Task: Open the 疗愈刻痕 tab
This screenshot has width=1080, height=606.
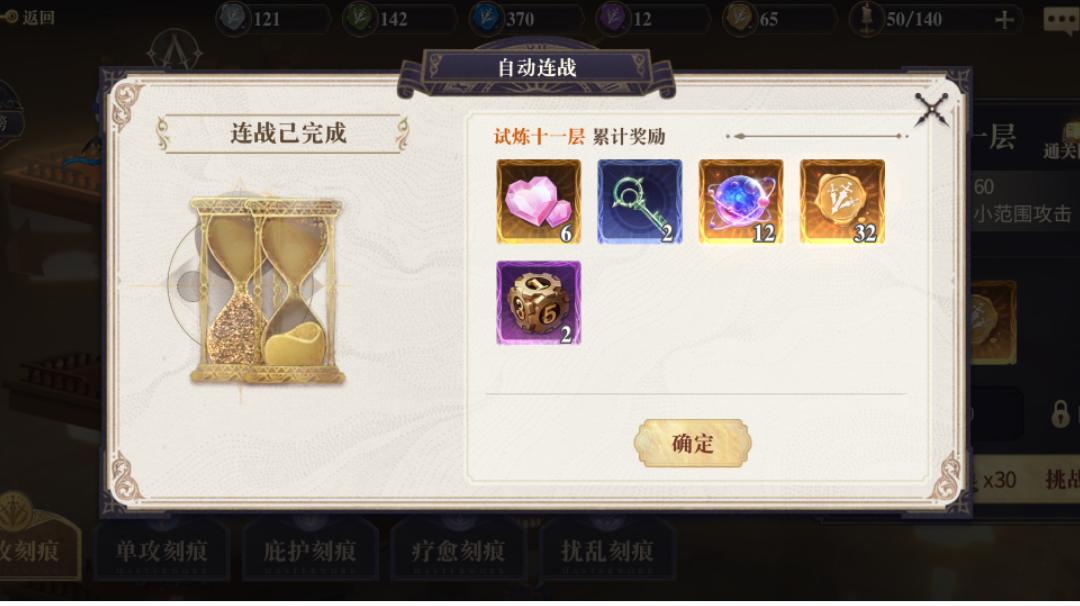Action: [458, 552]
